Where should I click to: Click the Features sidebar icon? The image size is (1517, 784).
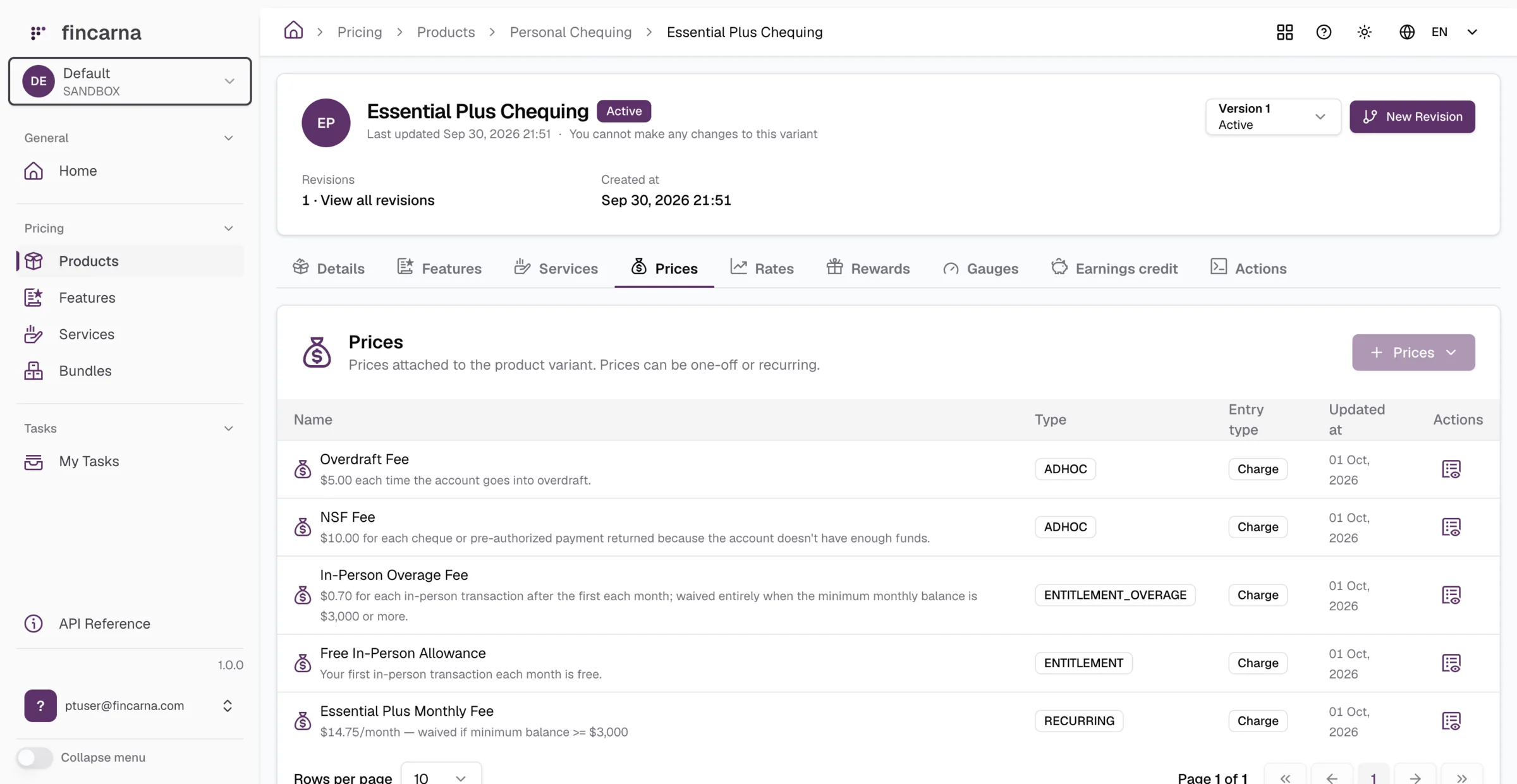point(34,298)
